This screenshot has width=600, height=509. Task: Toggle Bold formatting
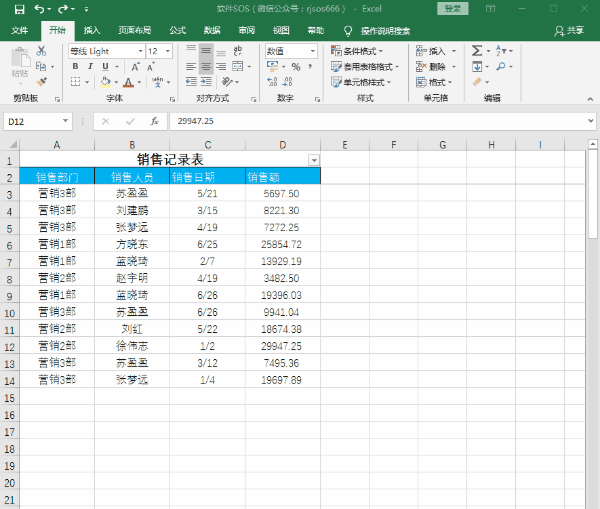click(75, 67)
